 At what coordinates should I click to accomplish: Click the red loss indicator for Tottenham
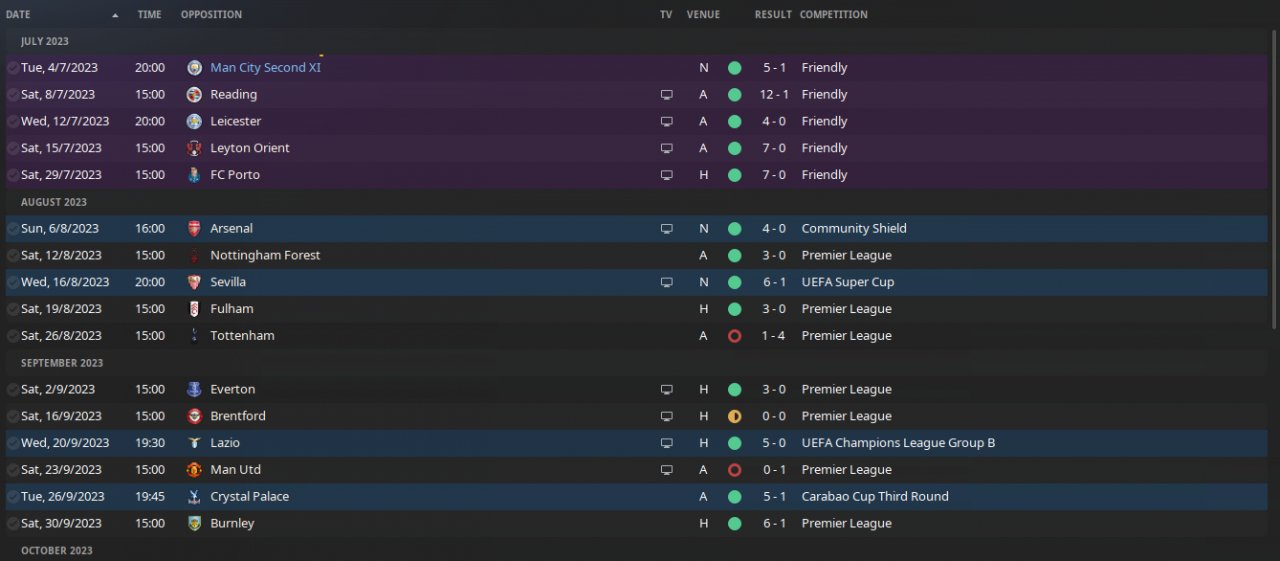point(735,336)
